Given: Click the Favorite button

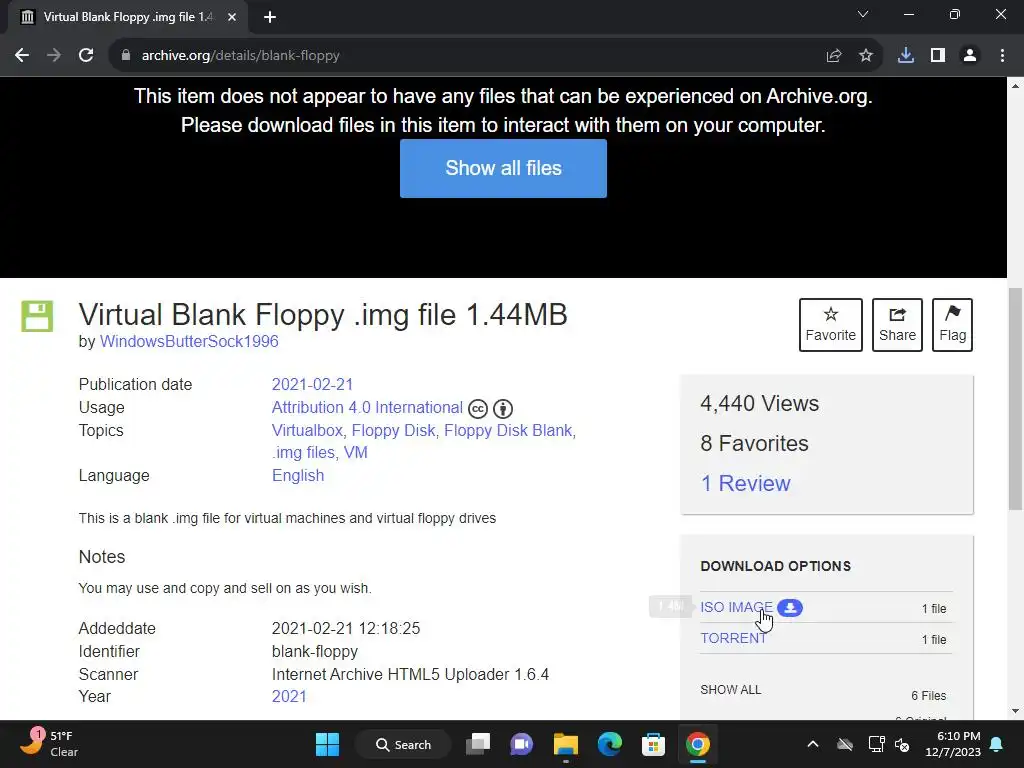Looking at the screenshot, I should click(831, 325).
